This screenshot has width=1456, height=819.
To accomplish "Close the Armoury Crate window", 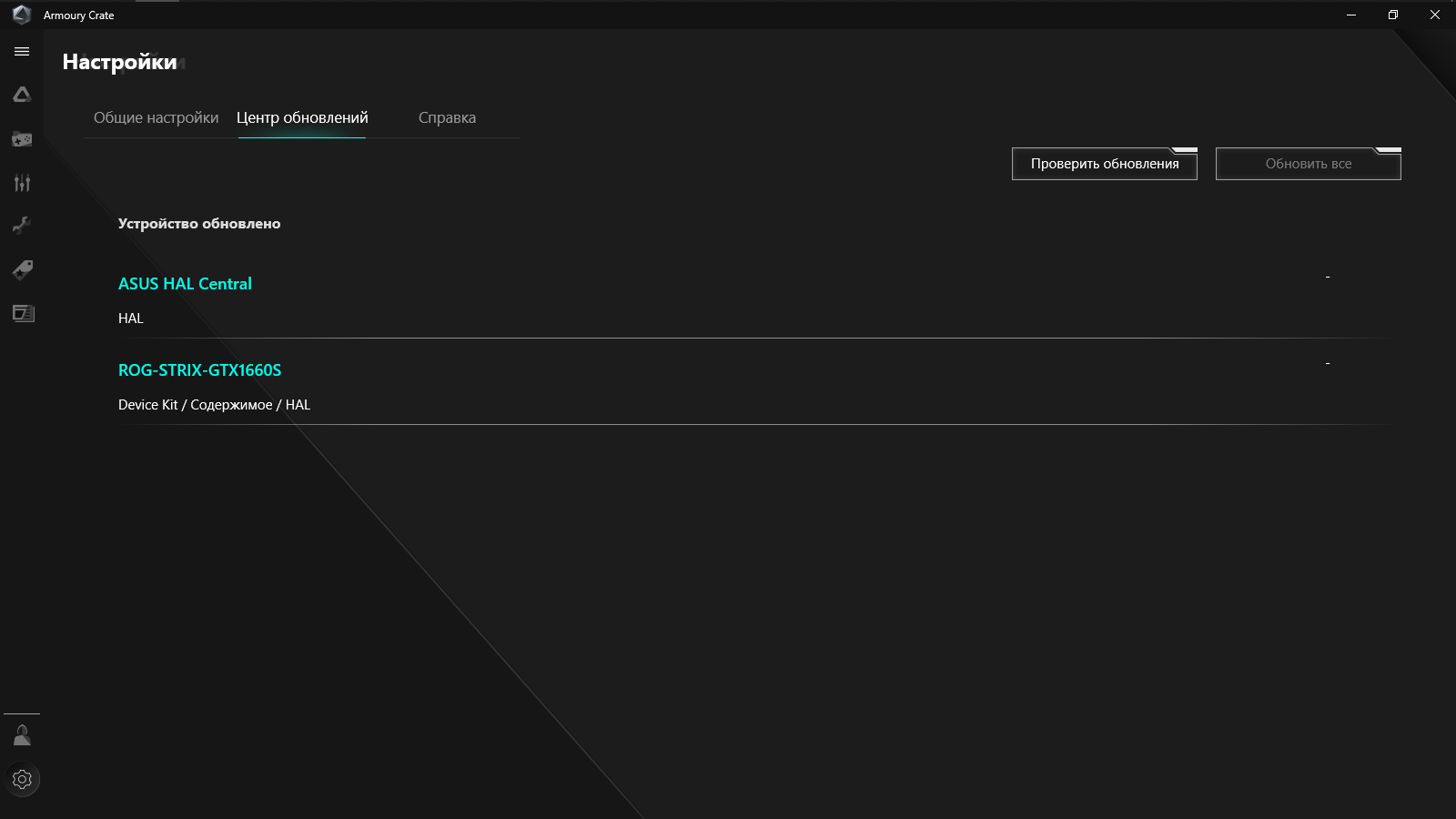I will tap(1435, 15).
